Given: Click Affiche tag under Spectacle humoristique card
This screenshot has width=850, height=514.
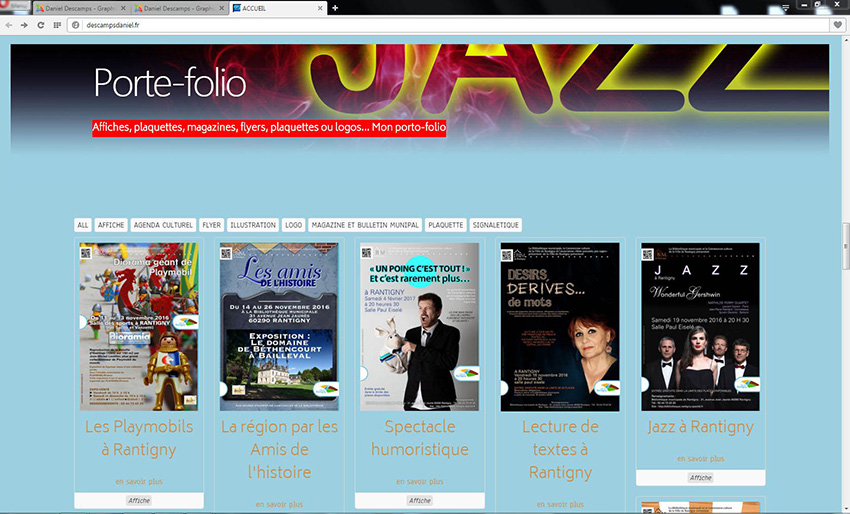Looking at the screenshot, I should (420, 500).
